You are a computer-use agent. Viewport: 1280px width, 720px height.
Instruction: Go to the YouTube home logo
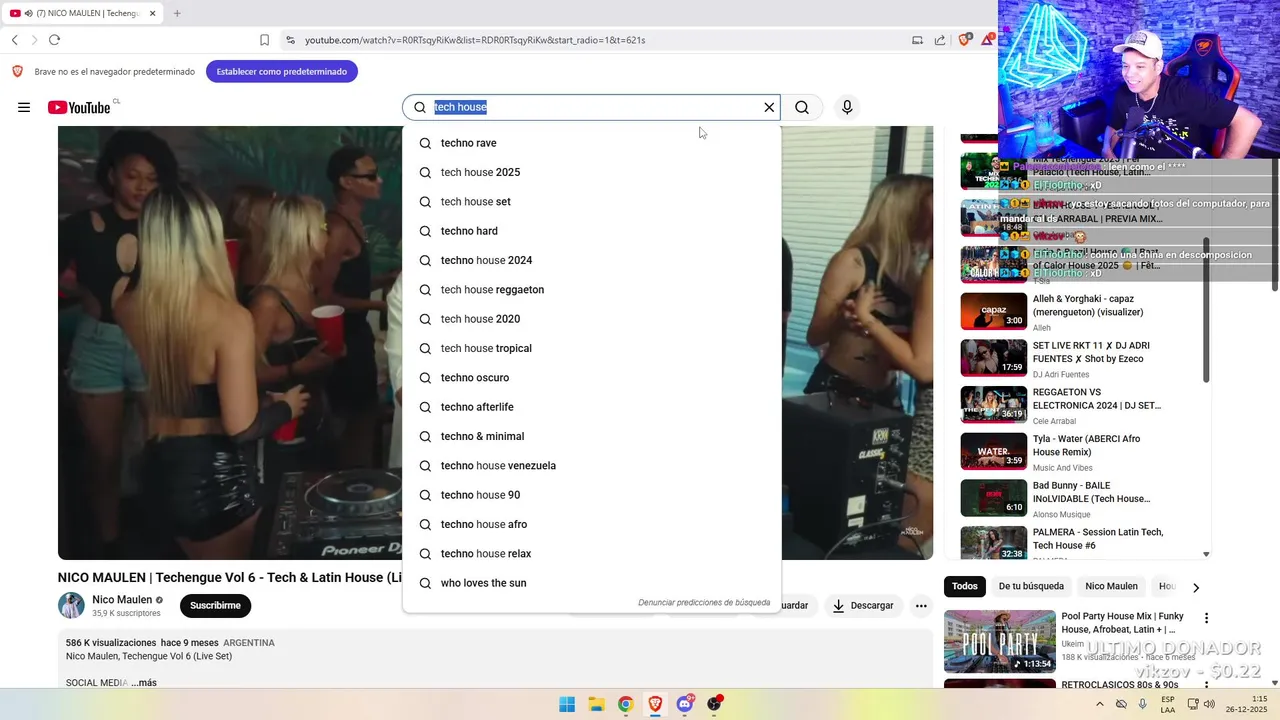click(x=79, y=107)
